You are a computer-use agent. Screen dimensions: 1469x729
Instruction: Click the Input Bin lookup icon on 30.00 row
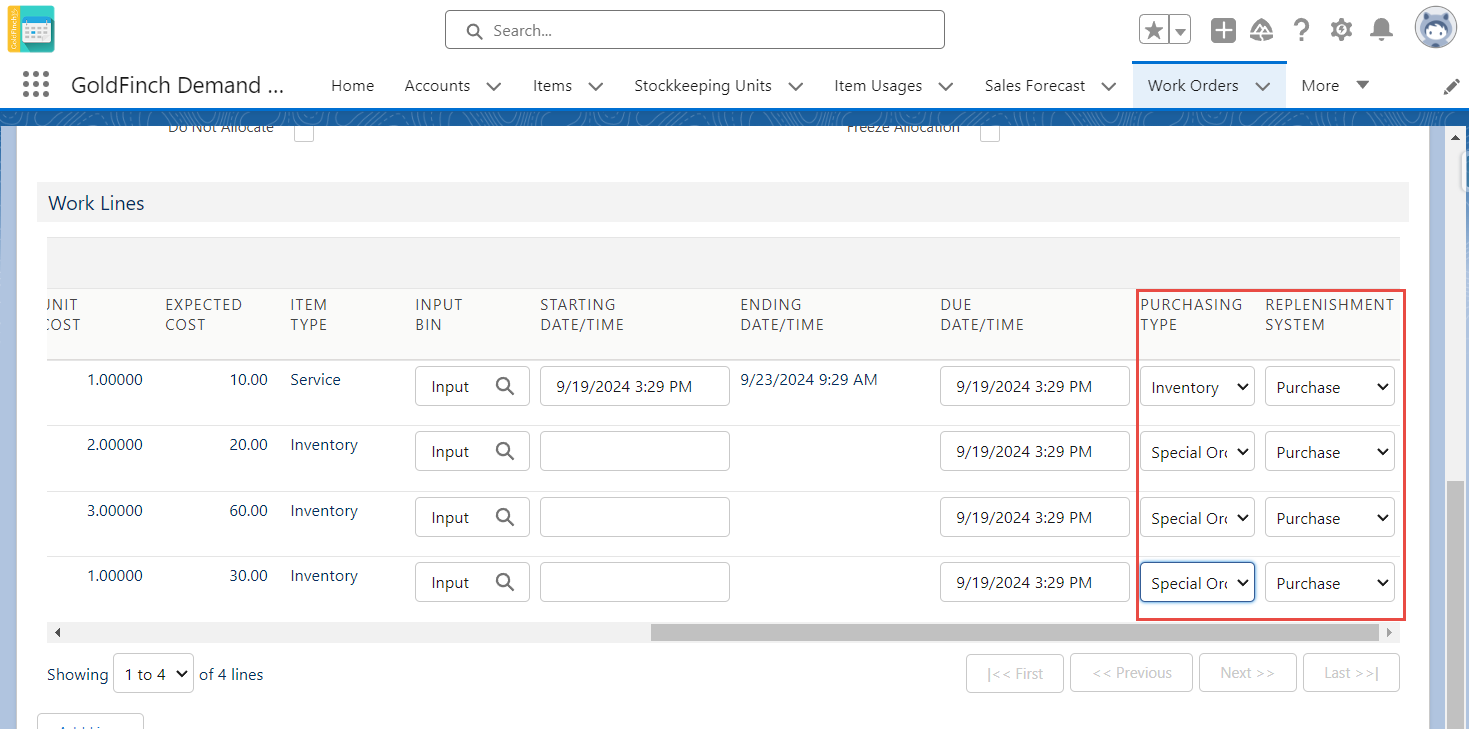click(505, 582)
